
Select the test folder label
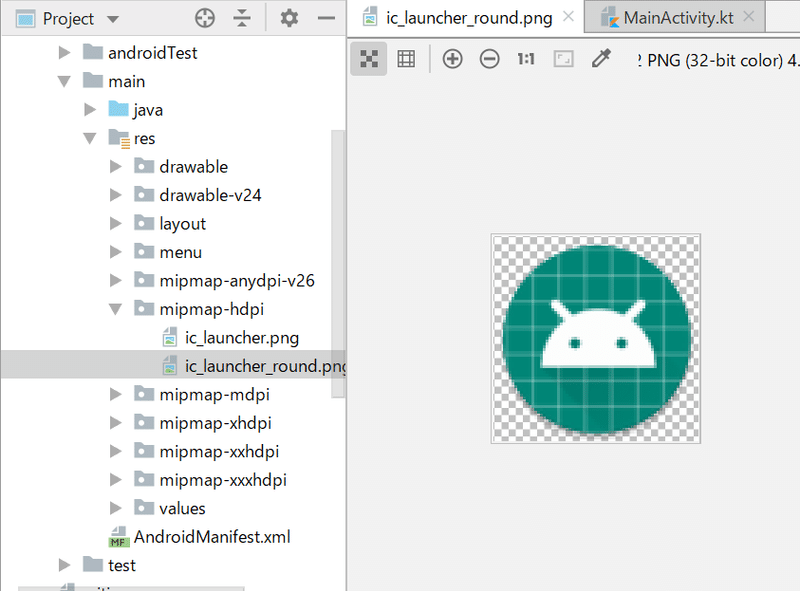[x=121, y=565]
